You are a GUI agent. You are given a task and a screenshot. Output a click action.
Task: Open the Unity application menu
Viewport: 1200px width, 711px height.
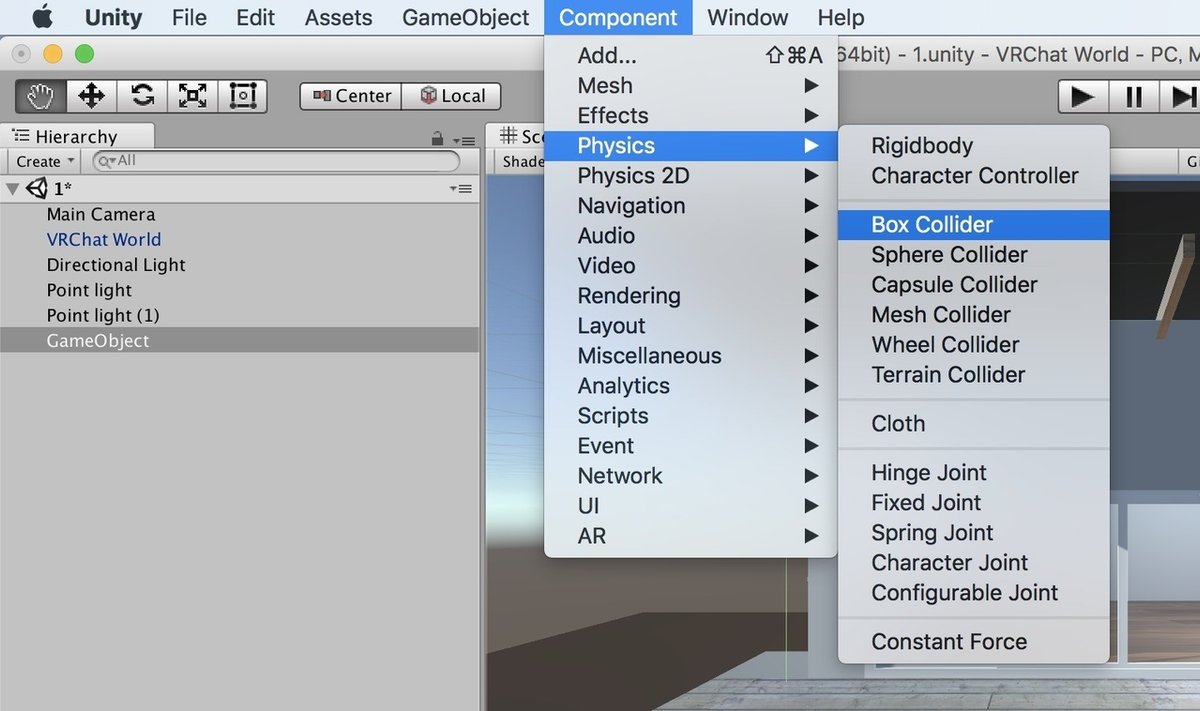pyautogui.click(x=113, y=17)
